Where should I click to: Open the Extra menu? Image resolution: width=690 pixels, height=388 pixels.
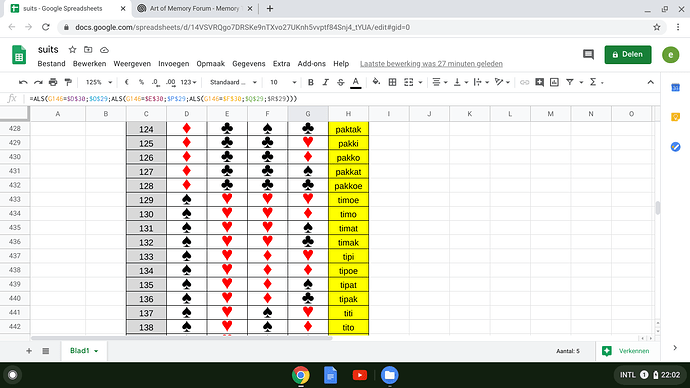pos(281,64)
